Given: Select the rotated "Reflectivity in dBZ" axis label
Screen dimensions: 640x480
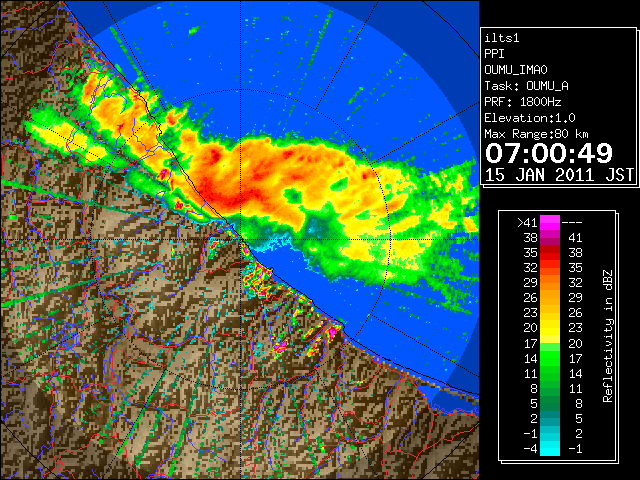Looking at the screenshot, I should (x=608, y=336).
